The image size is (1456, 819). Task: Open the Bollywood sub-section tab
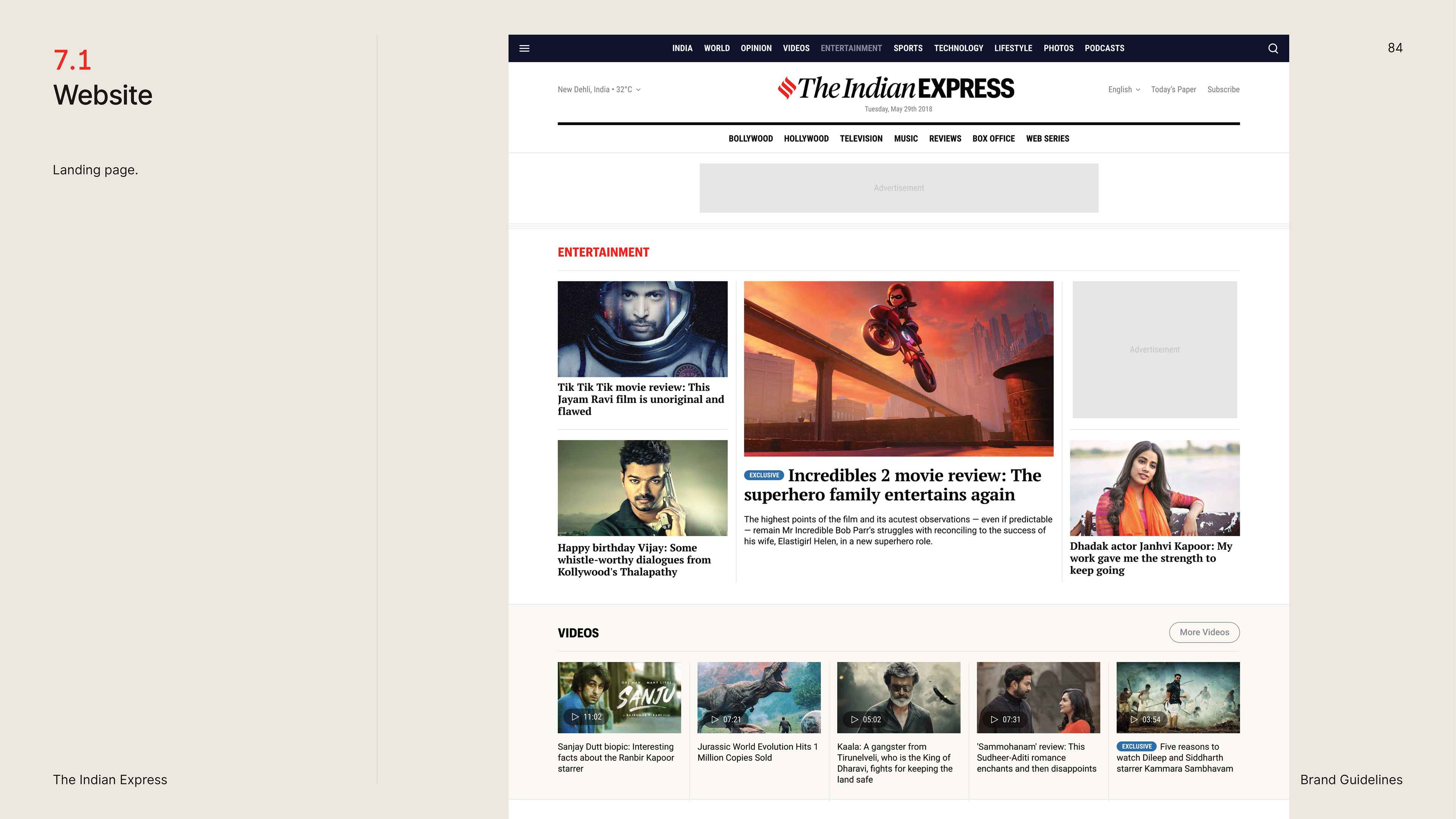[750, 139]
